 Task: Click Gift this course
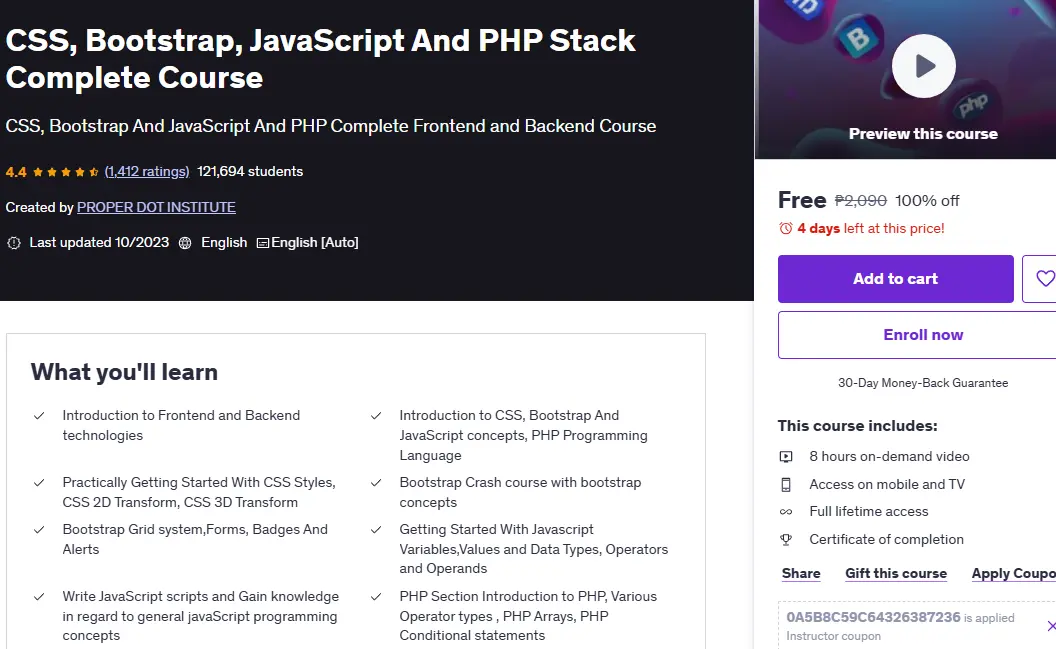896,574
